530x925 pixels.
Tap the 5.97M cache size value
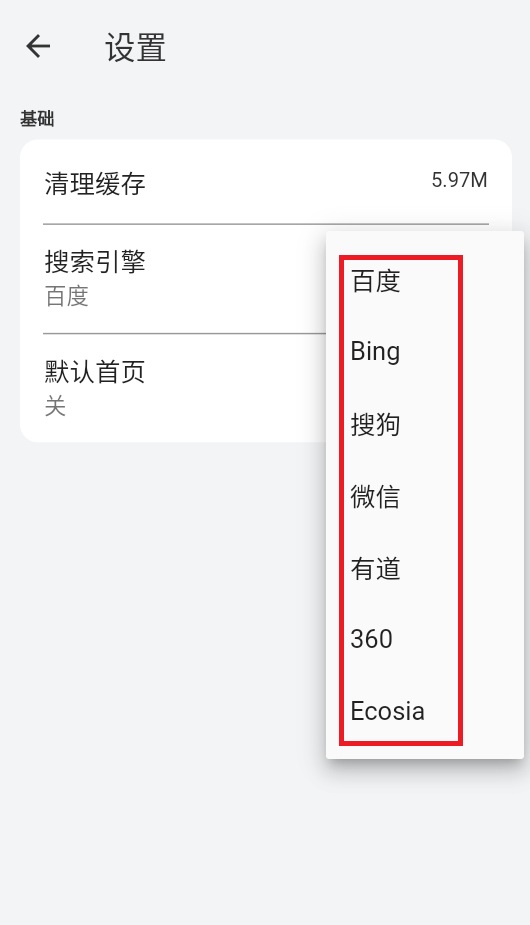pos(459,180)
